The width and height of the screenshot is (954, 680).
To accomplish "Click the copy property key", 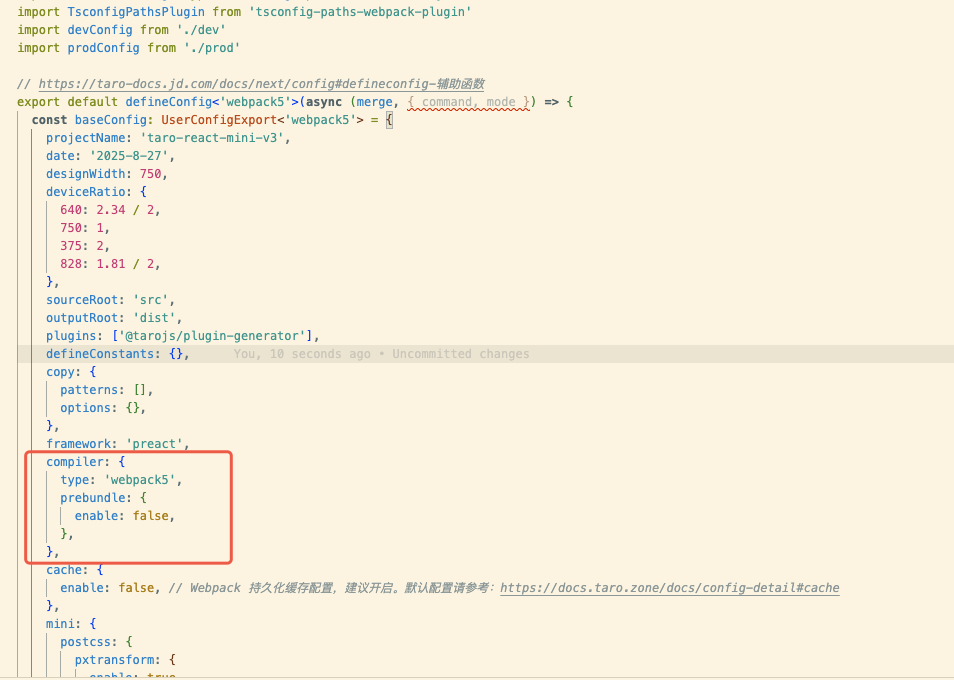I will [60, 372].
